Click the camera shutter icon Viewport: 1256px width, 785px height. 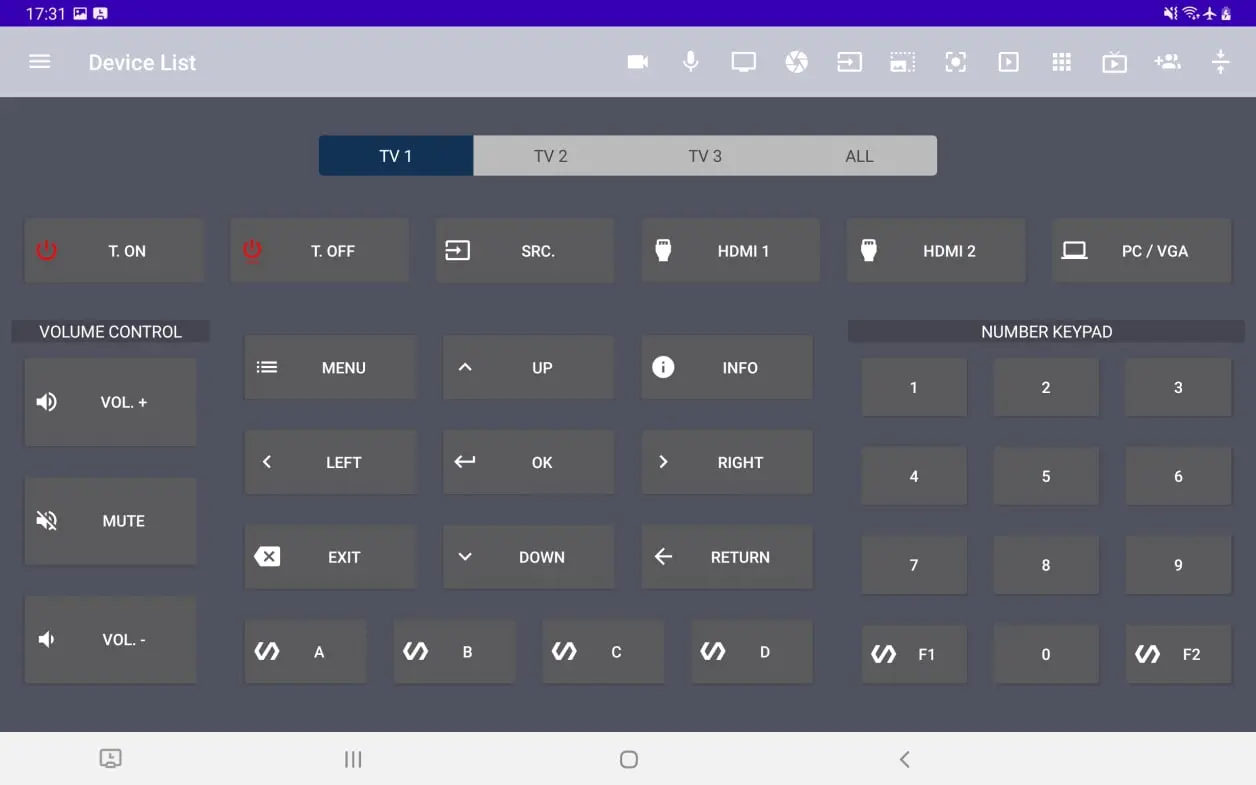(796, 62)
